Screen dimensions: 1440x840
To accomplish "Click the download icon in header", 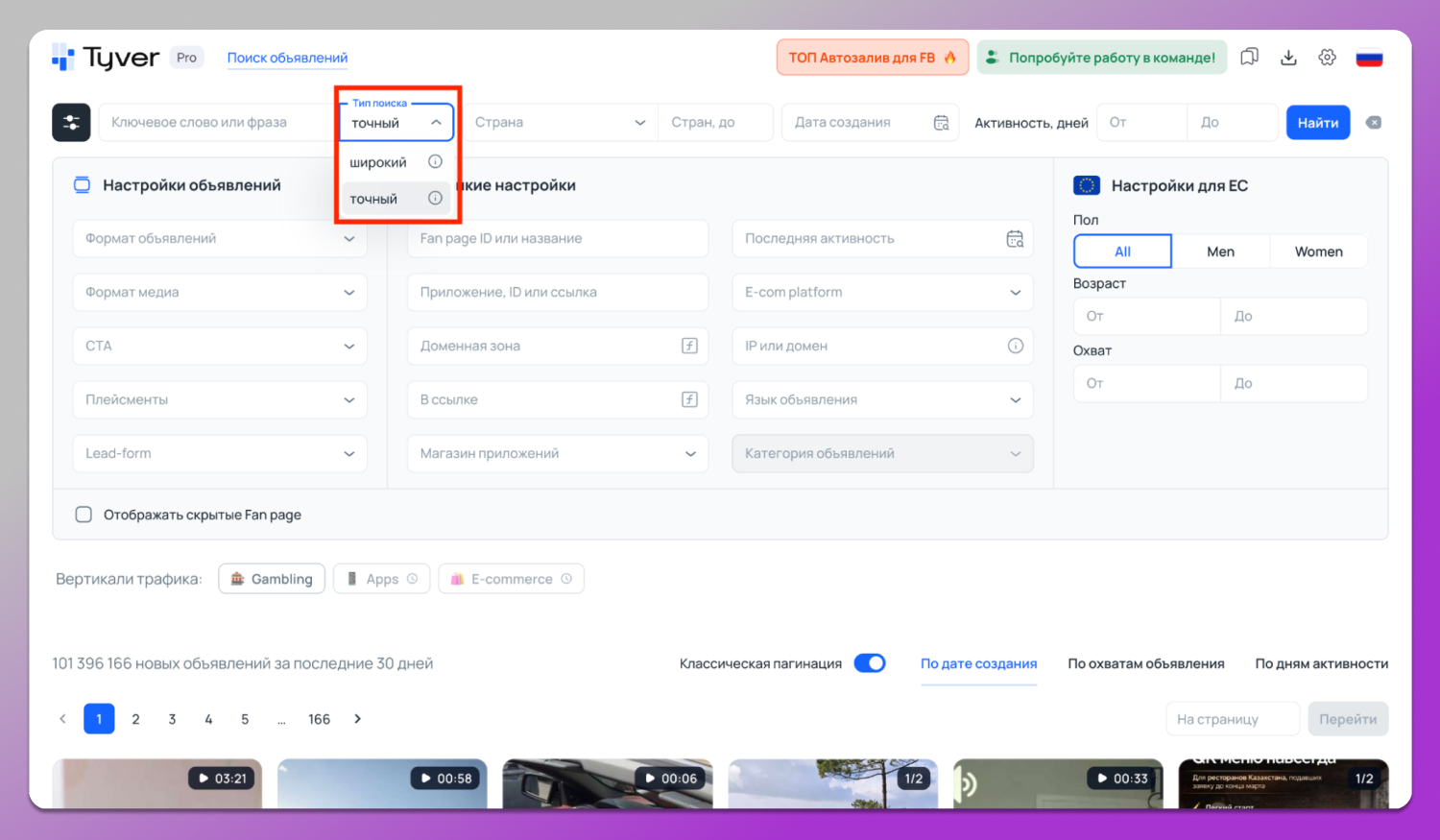I will click(1288, 58).
